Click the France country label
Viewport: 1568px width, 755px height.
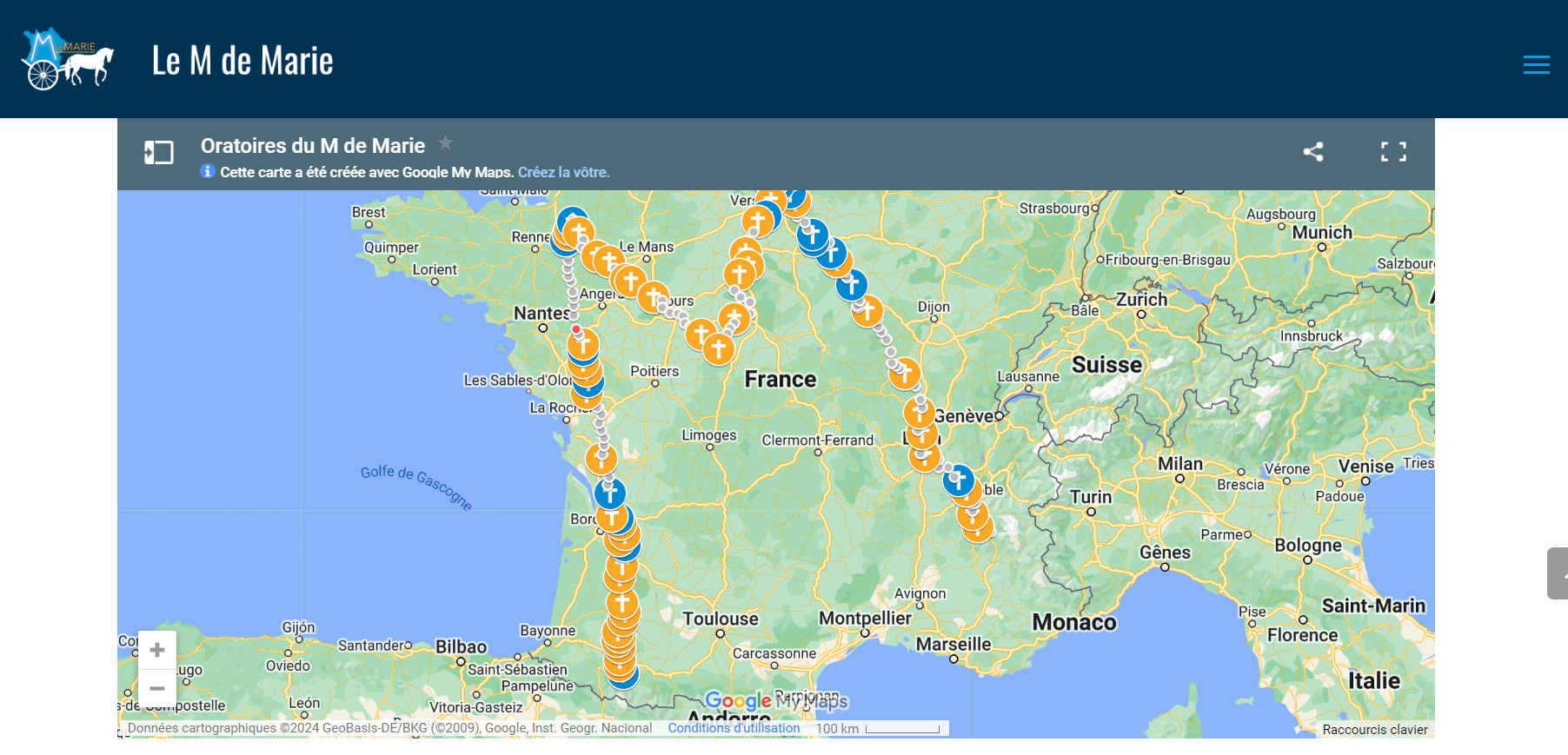(x=781, y=379)
